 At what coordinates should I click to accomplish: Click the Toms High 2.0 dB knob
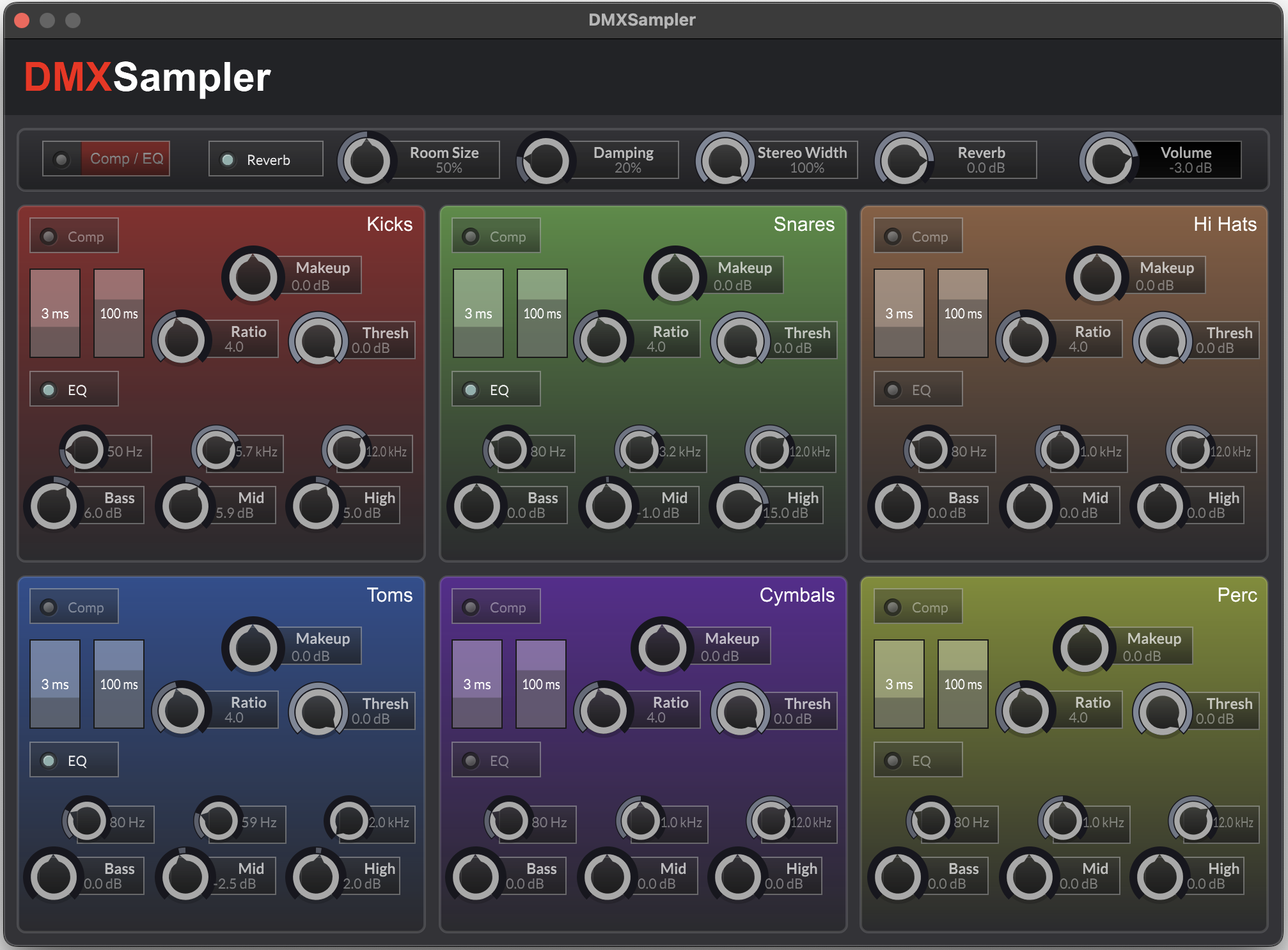coord(316,876)
